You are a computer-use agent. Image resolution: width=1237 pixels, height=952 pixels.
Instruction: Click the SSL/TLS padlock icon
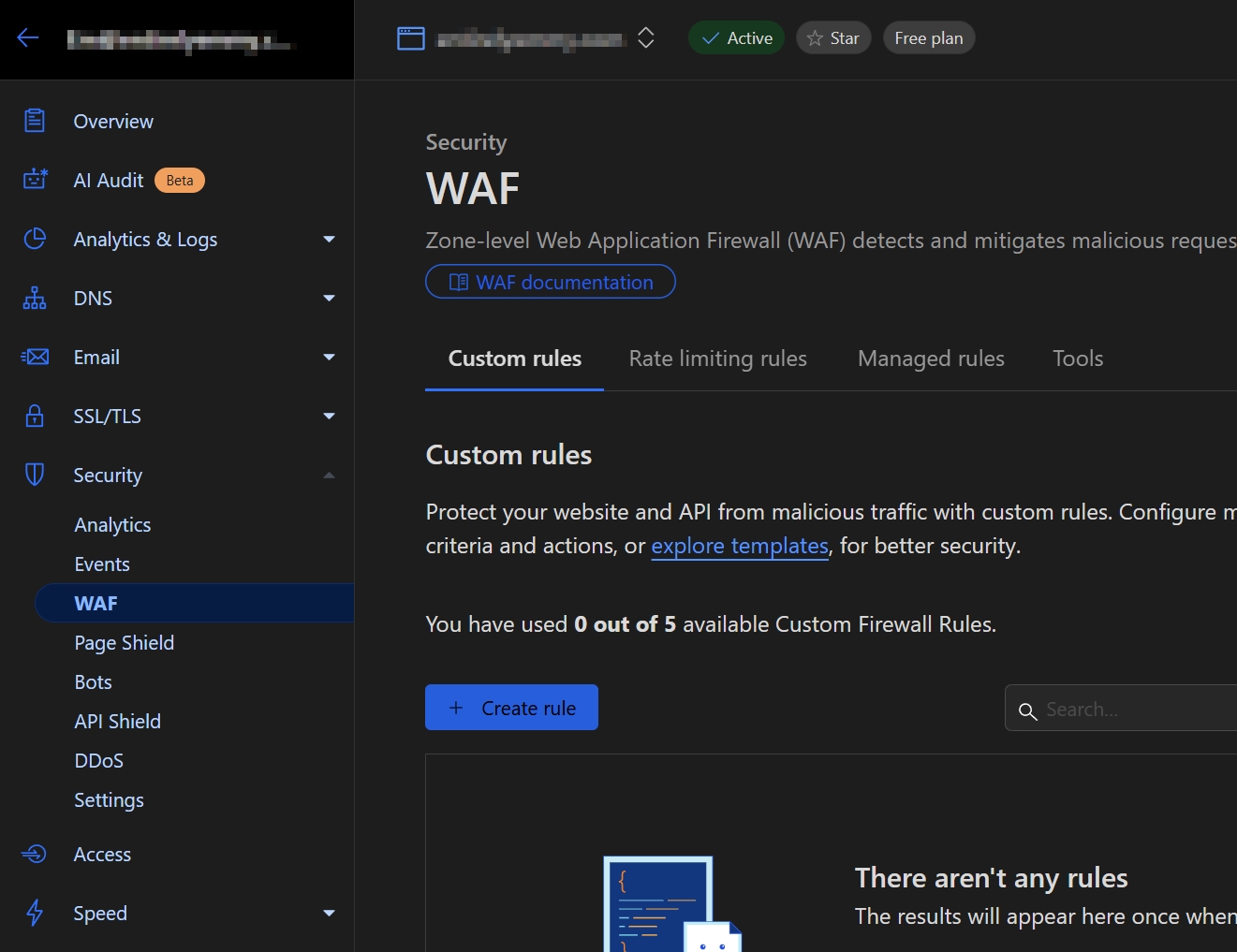(x=35, y=416)
